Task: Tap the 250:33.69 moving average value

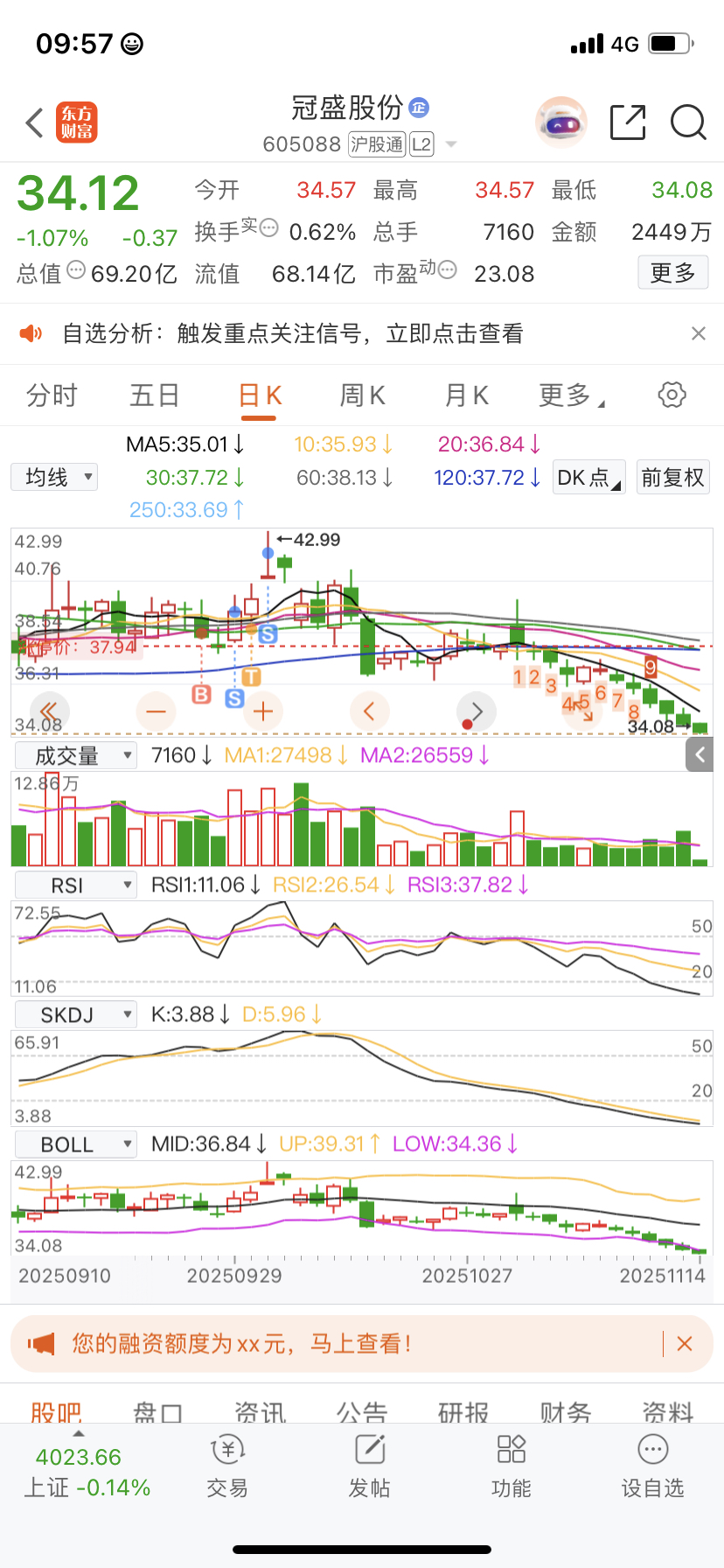Action: [x=186, y=509]
